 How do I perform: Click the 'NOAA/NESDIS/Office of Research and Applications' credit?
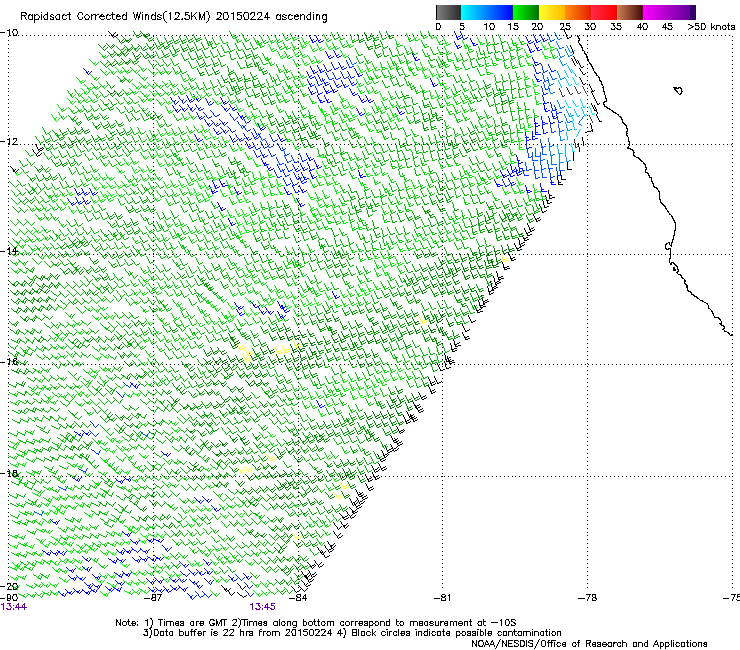tap(589, 644)
